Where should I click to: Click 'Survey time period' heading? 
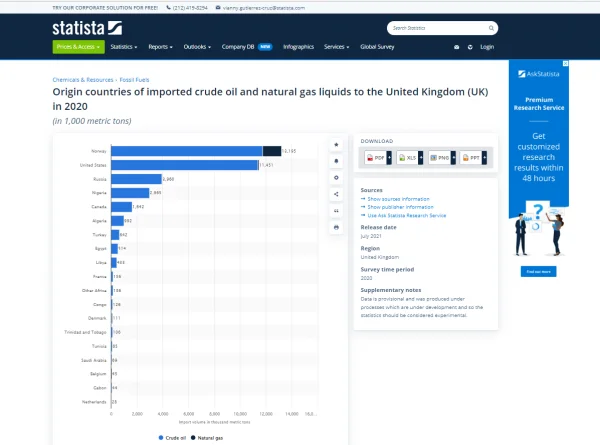[387, 269]
